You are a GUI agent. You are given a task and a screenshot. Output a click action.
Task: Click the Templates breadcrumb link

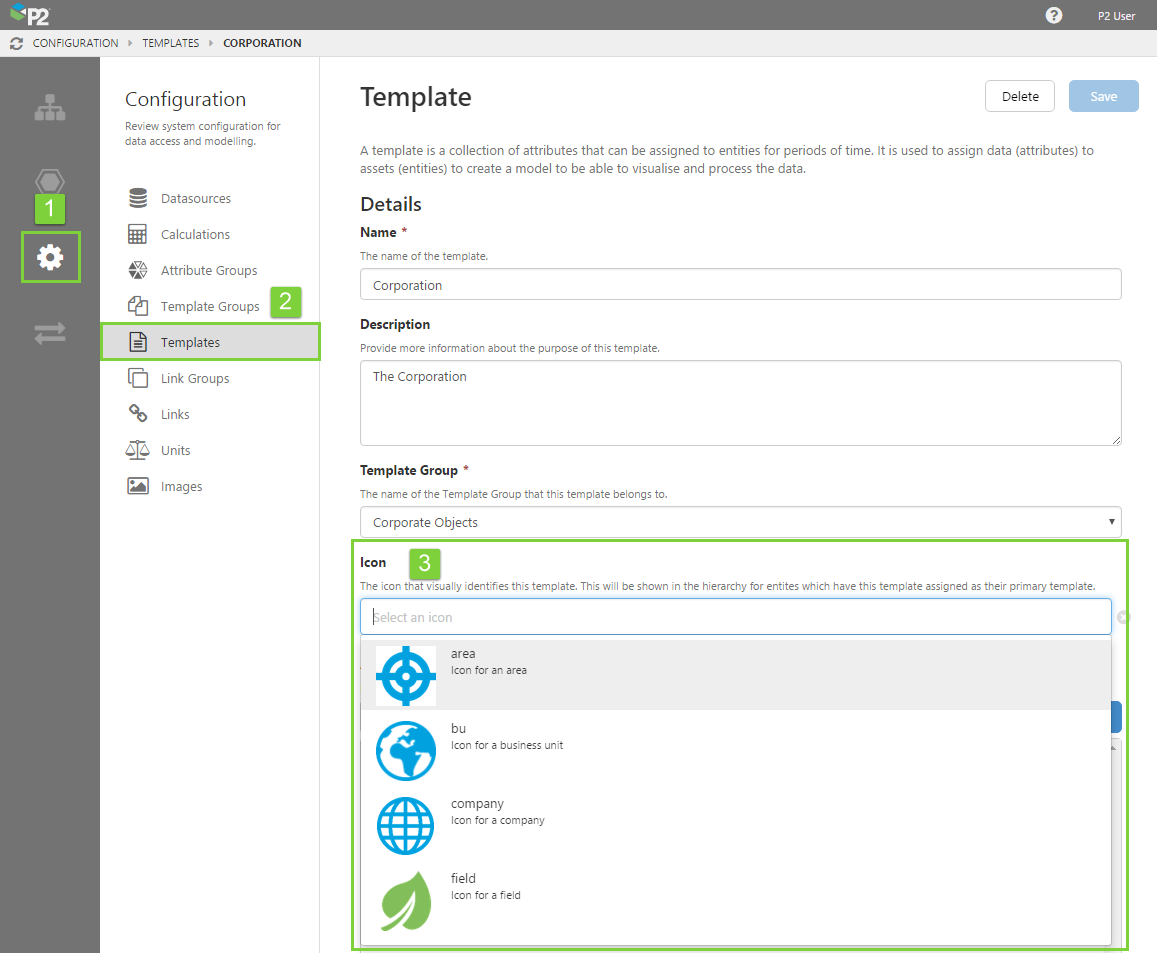coord(170,44)
